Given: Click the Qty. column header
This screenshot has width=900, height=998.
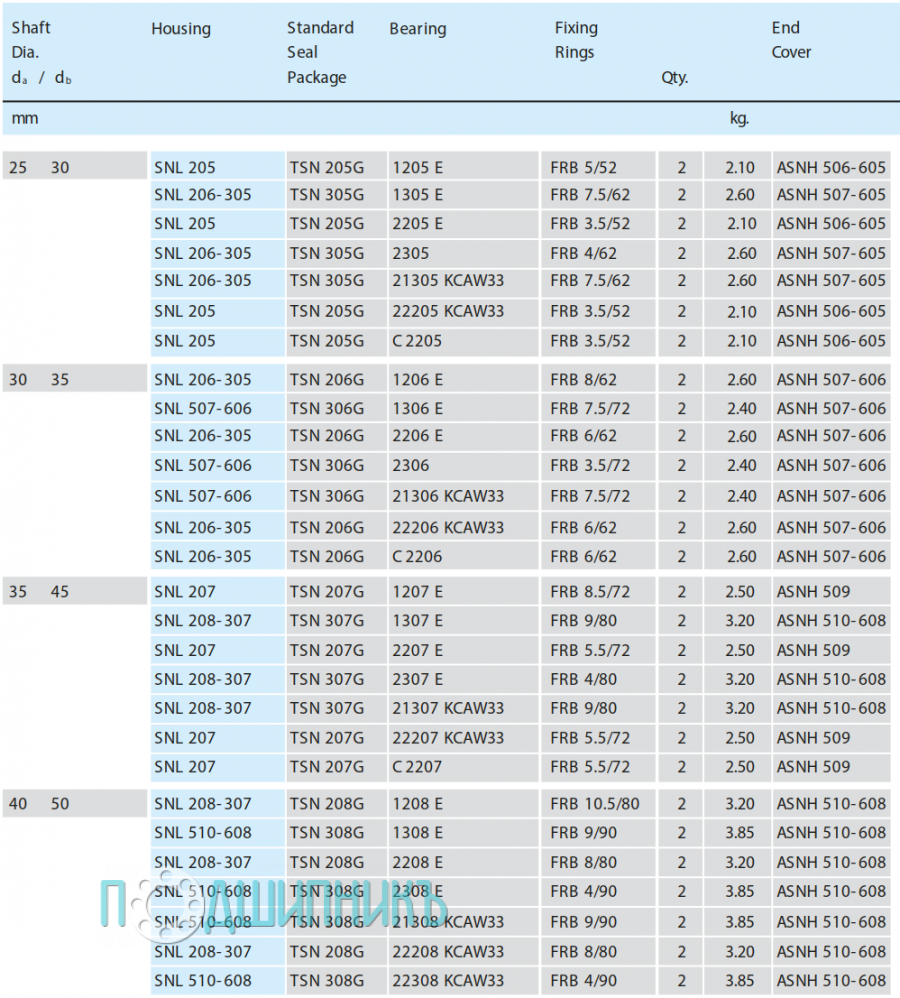Looking at the screenshot, I should coord(675,78).
